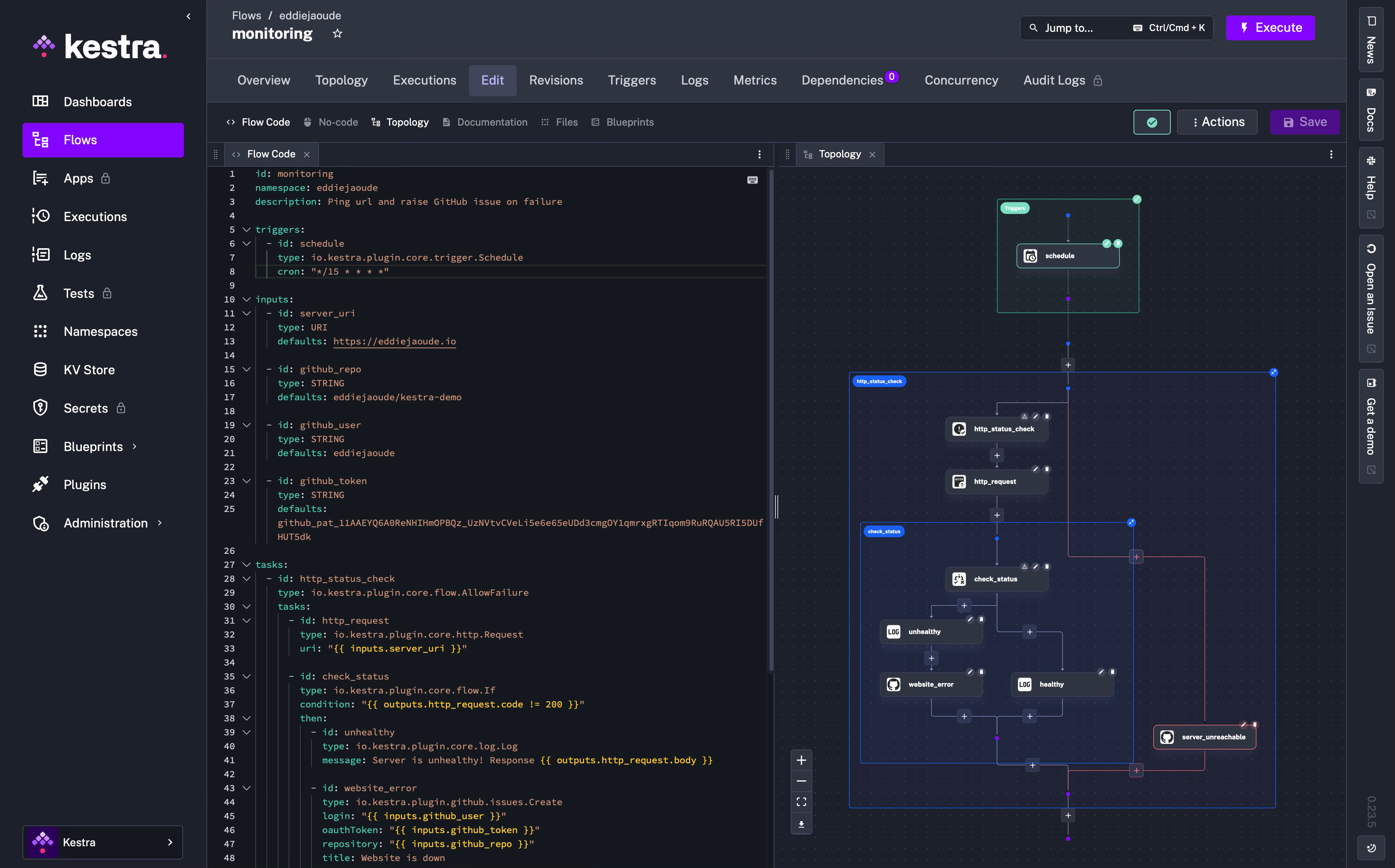Click the Execute button
This screenshot has height=868, width=1395.
pos(1270,28)
